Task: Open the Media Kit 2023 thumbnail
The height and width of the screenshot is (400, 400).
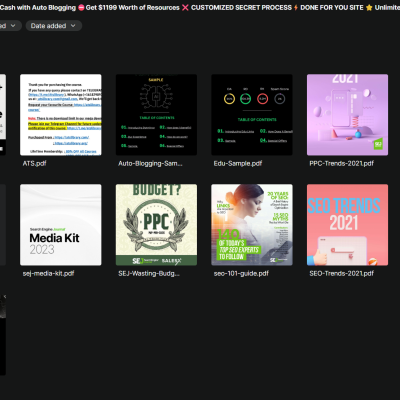Action: click(61, 225)
